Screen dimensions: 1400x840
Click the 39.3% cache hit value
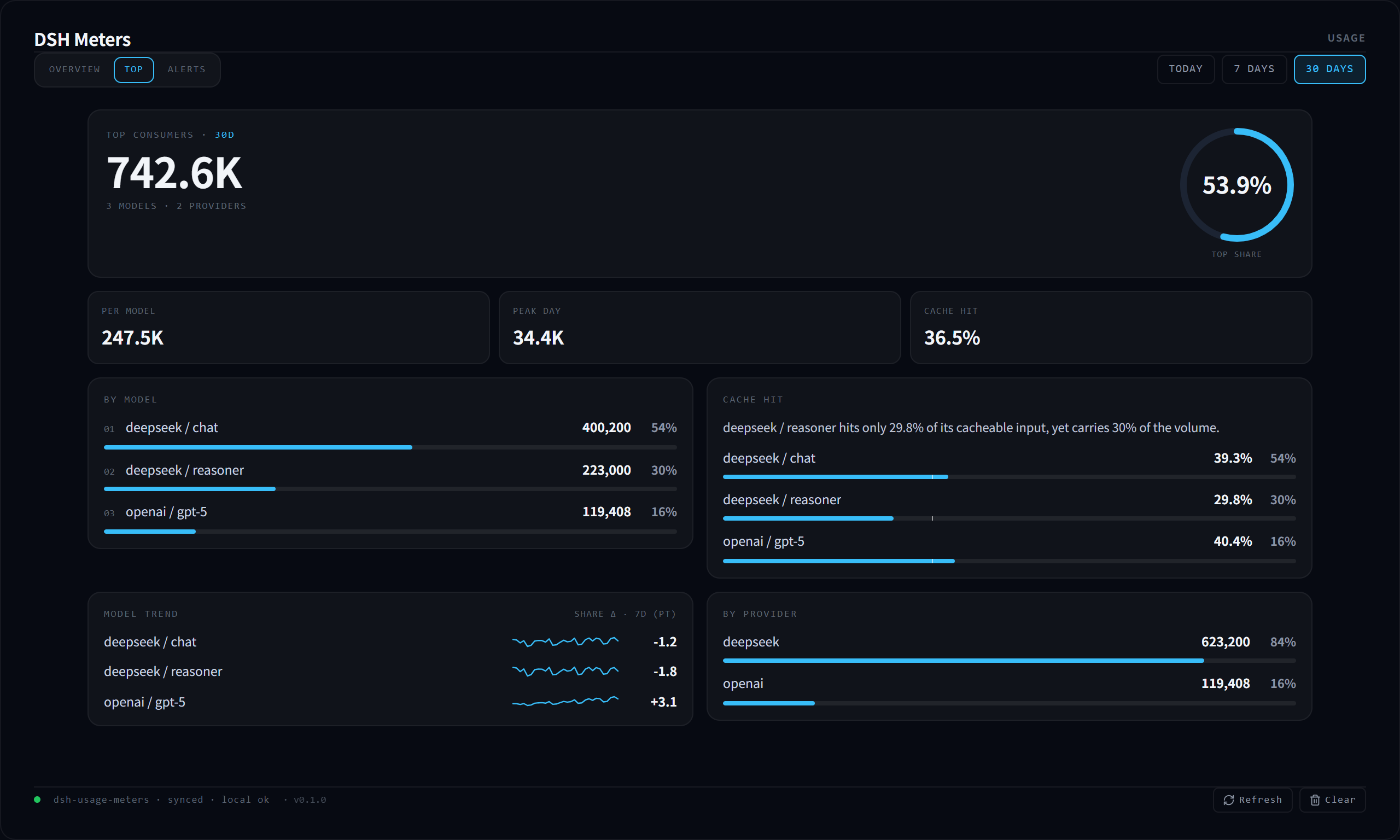pyautogui.click(x=1233, y=458)
